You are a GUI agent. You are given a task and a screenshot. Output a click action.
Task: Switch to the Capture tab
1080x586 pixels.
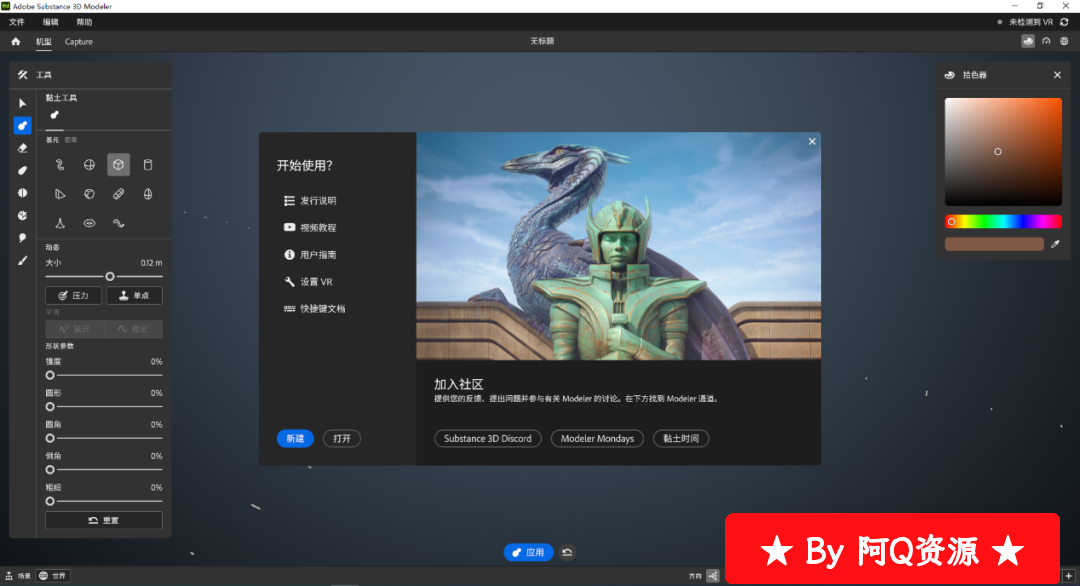click(79, 41)
